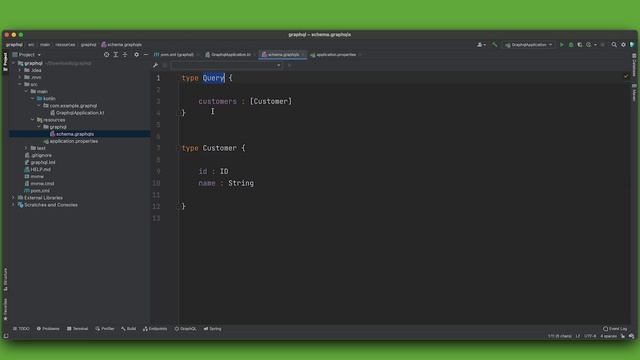
Task: Collapse the resources folder in project tree
Action: click(x=33, y=120)
